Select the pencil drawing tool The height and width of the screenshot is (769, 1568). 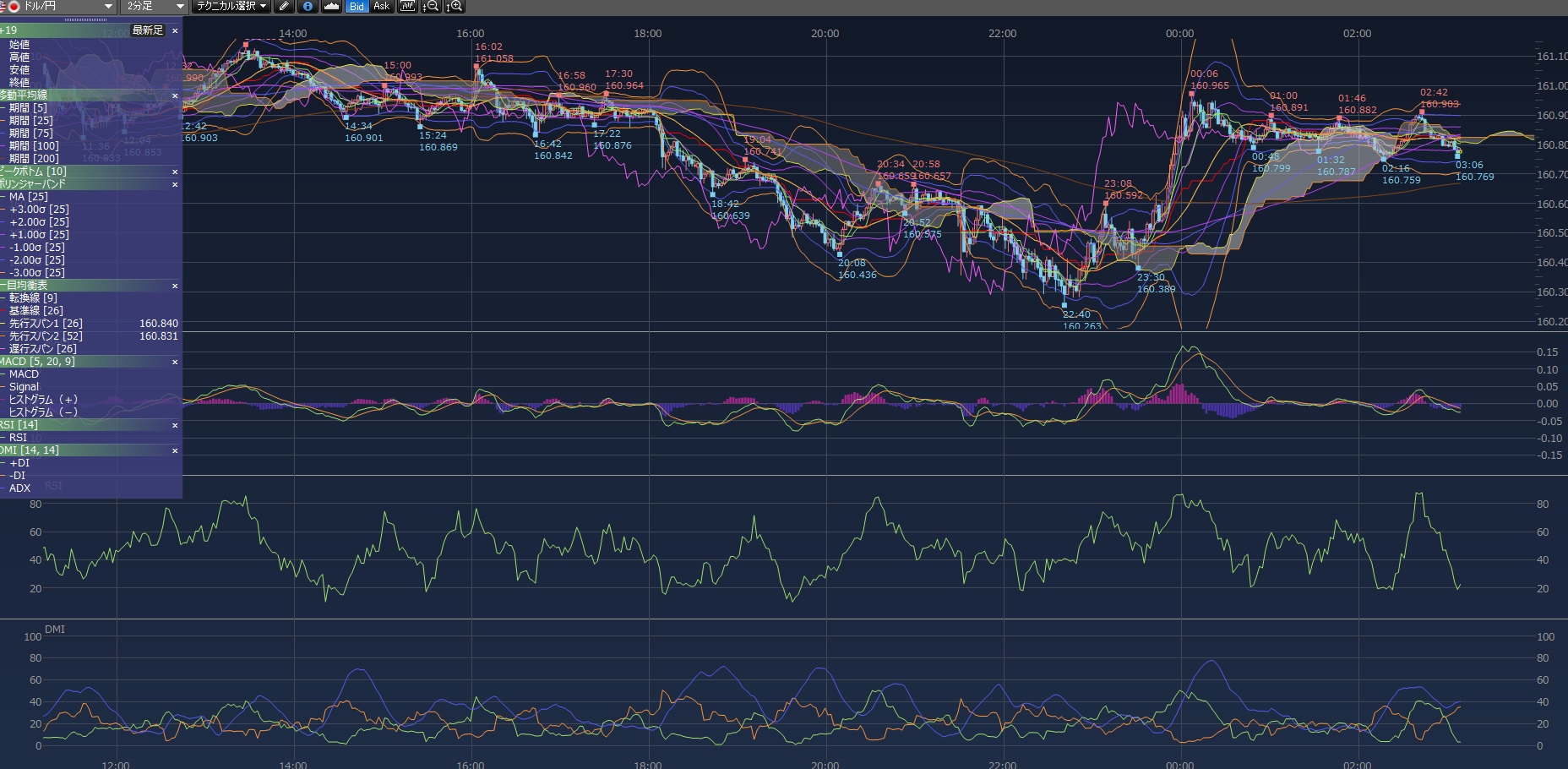tap(285, 7)
